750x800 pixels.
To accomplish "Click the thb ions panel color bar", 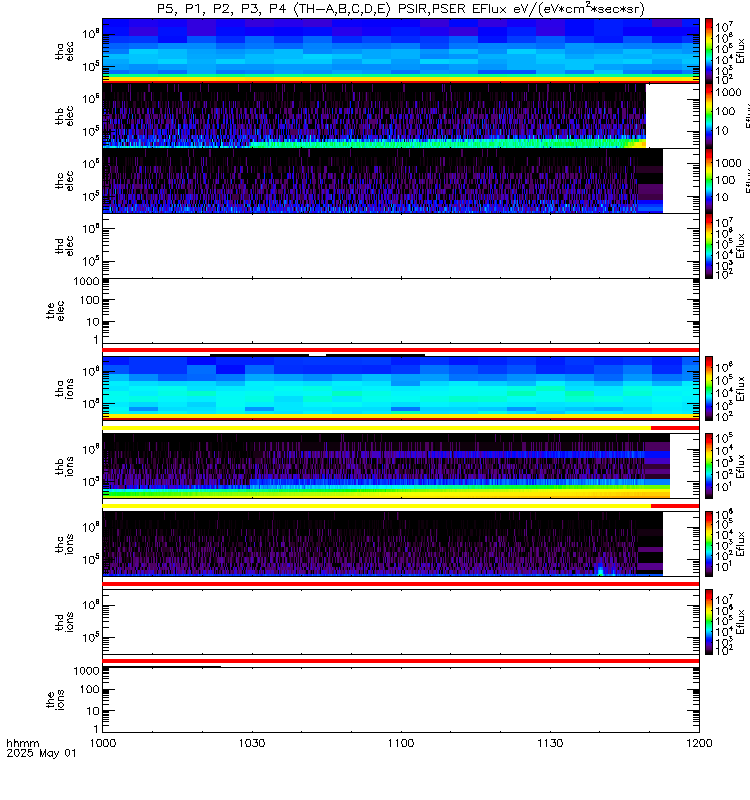I will [x=709, y=466].
